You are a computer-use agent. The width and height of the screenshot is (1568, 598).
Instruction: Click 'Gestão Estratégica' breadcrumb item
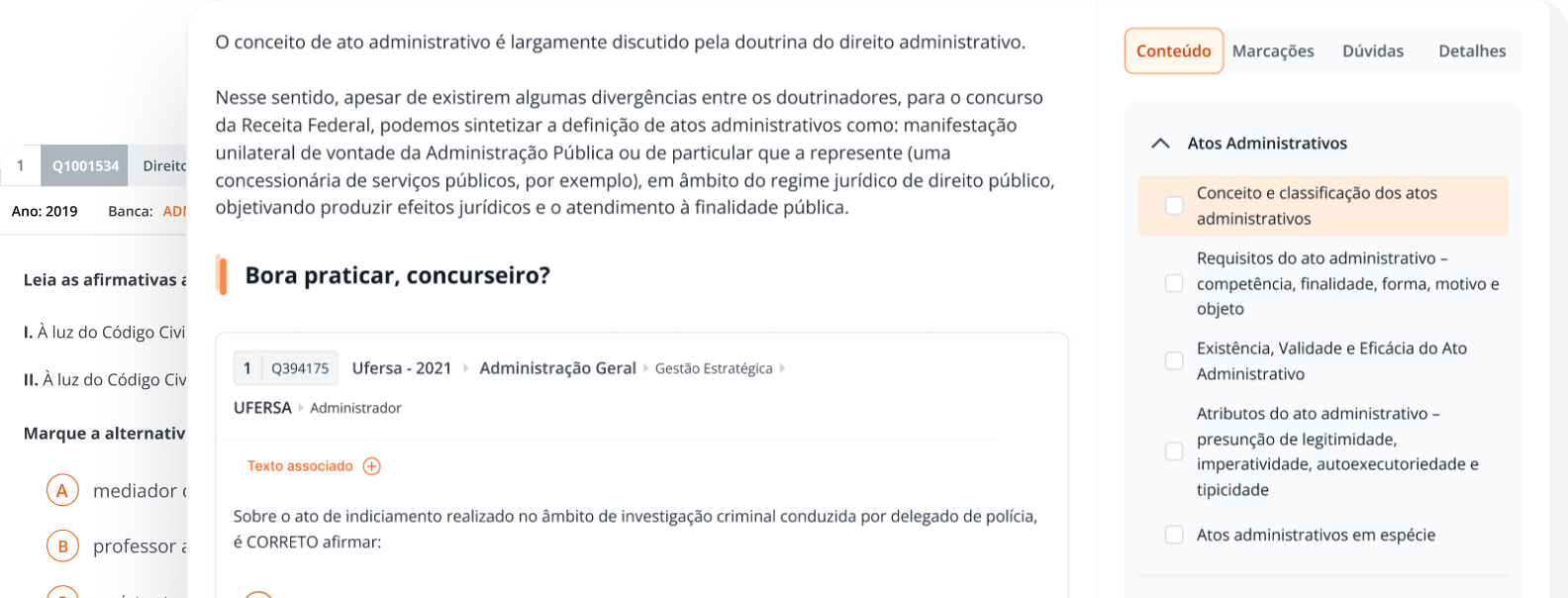coord(714,368)
